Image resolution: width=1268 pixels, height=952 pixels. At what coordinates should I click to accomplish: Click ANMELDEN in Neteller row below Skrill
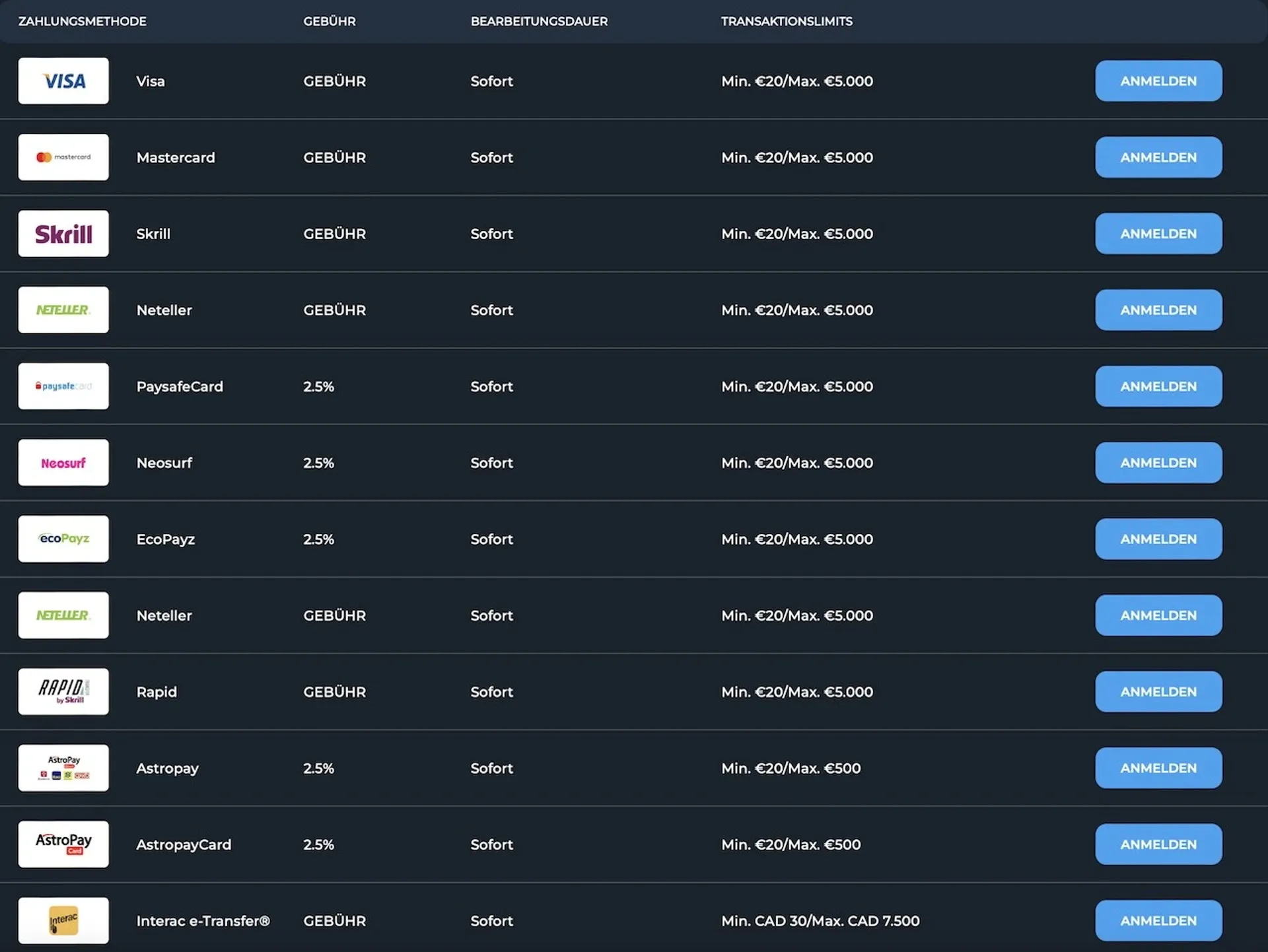coord(1158,310)
